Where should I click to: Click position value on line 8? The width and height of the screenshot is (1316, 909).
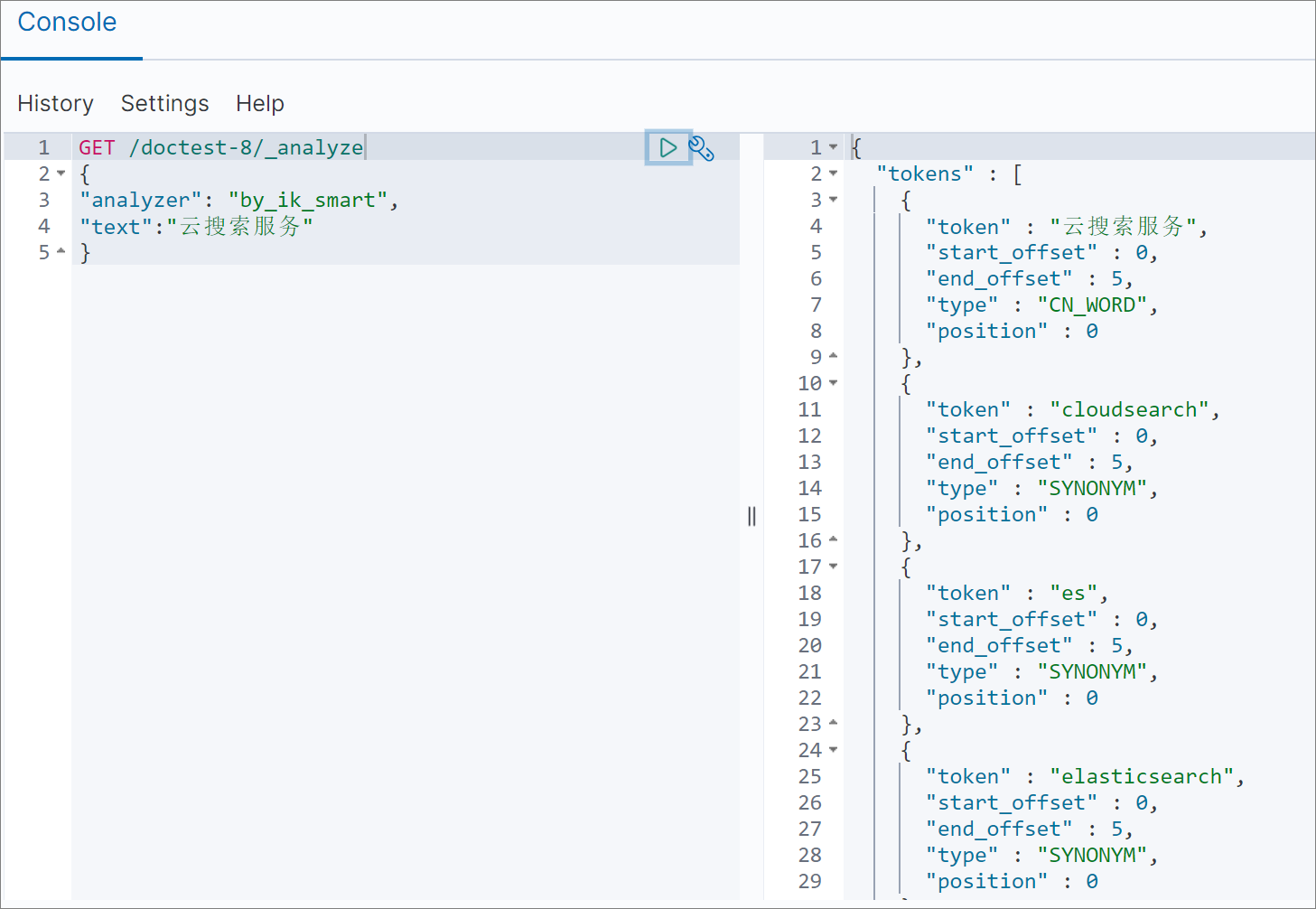1092,331
